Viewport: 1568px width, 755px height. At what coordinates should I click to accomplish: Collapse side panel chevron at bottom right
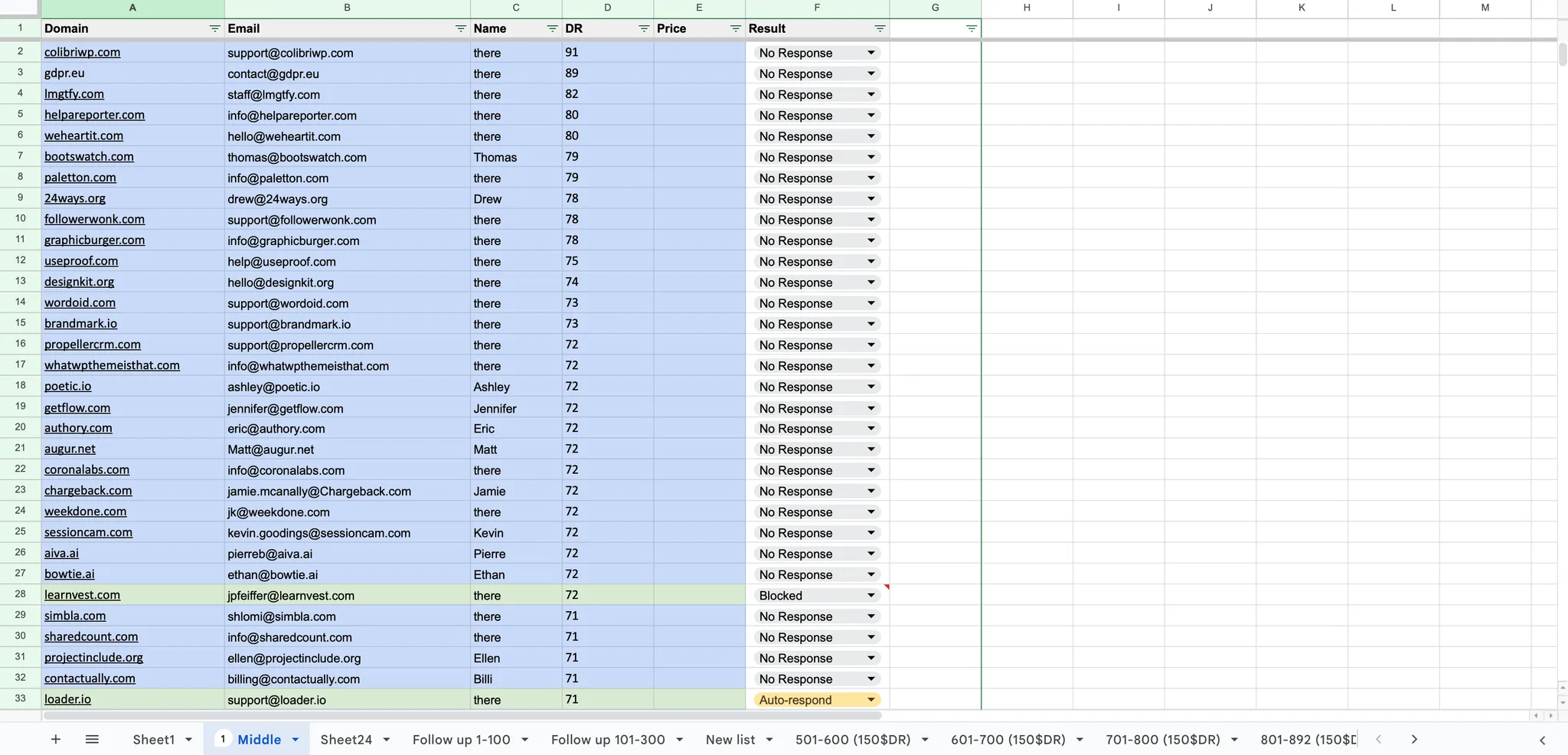click(1543, 740)
